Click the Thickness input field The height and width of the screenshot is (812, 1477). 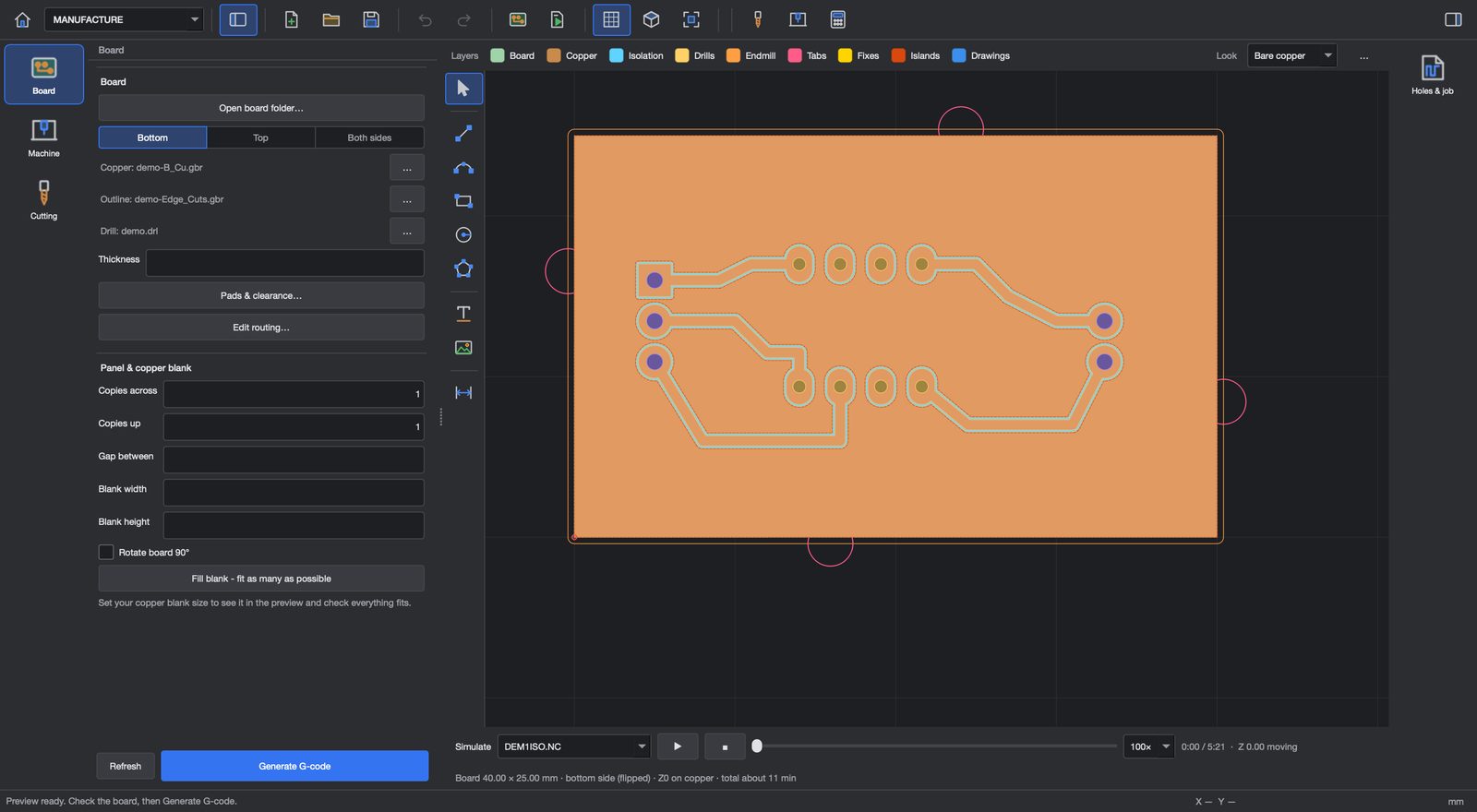tap(285, 263)
